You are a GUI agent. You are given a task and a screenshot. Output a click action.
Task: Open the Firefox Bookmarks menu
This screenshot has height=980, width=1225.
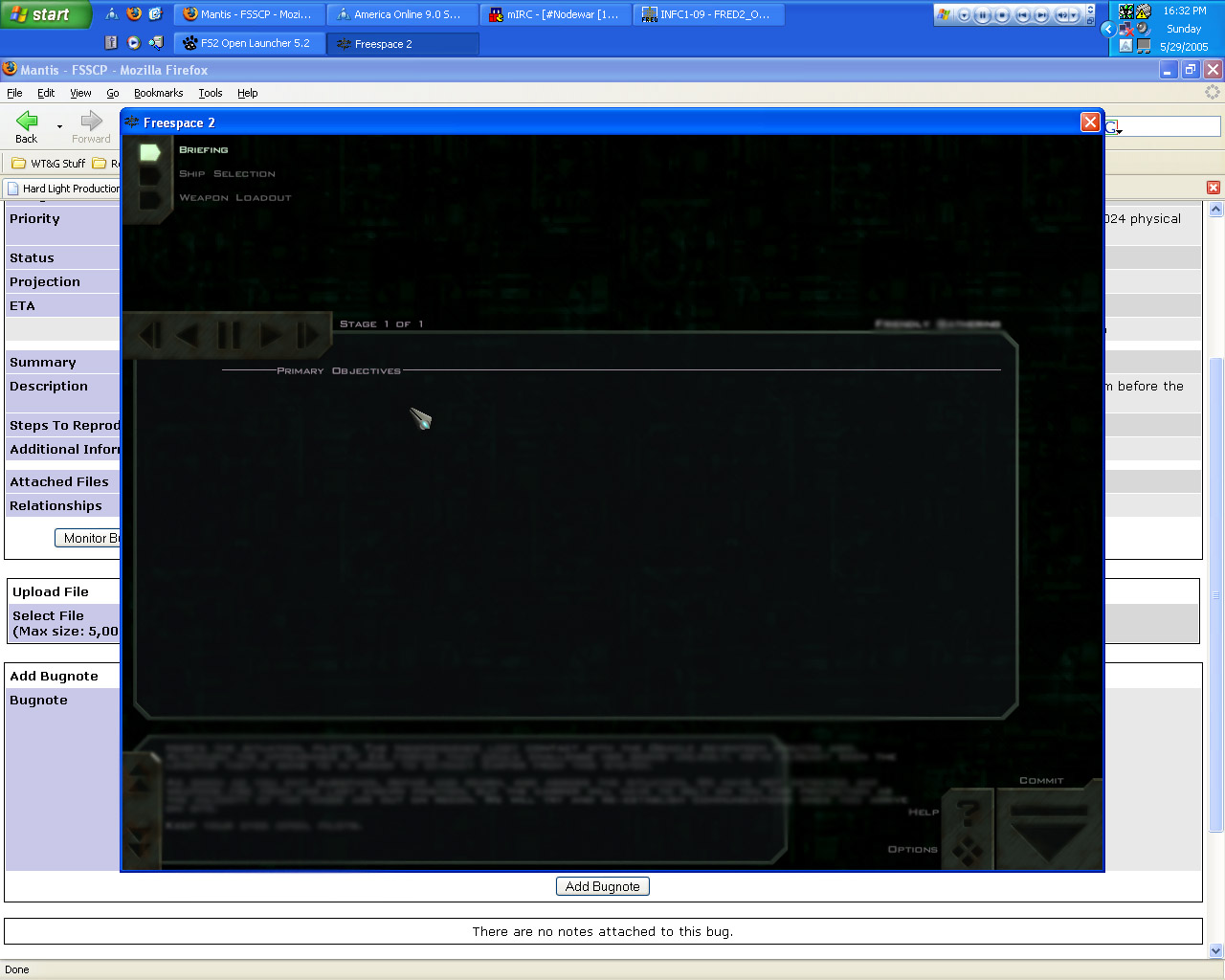click(x=158, y=93)
